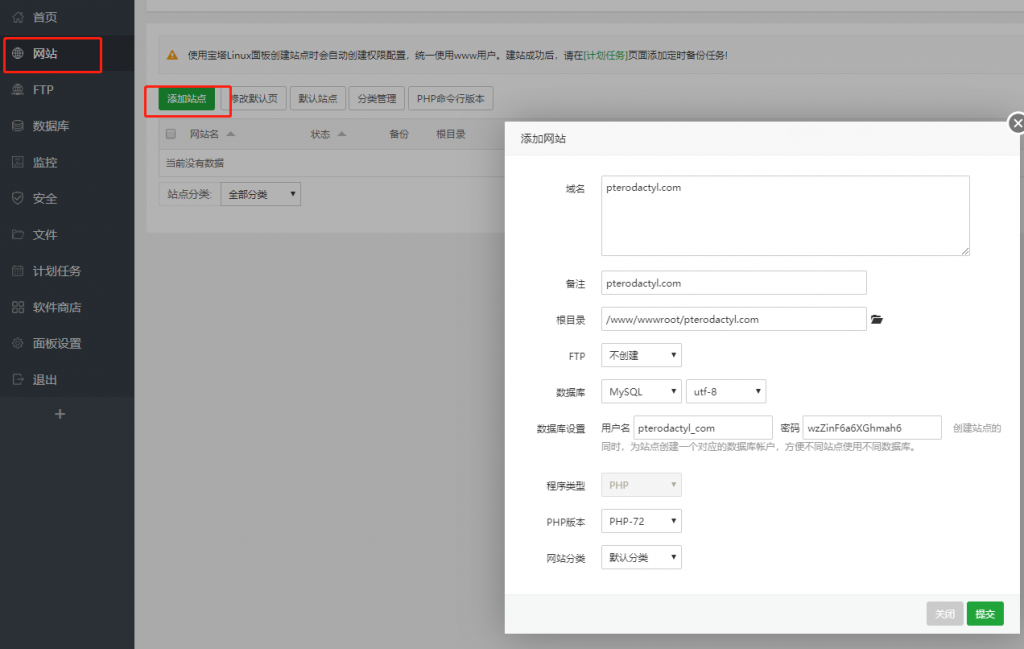
Task: Toggle the select-all checkbox in site table
Action: pos(170,134)
